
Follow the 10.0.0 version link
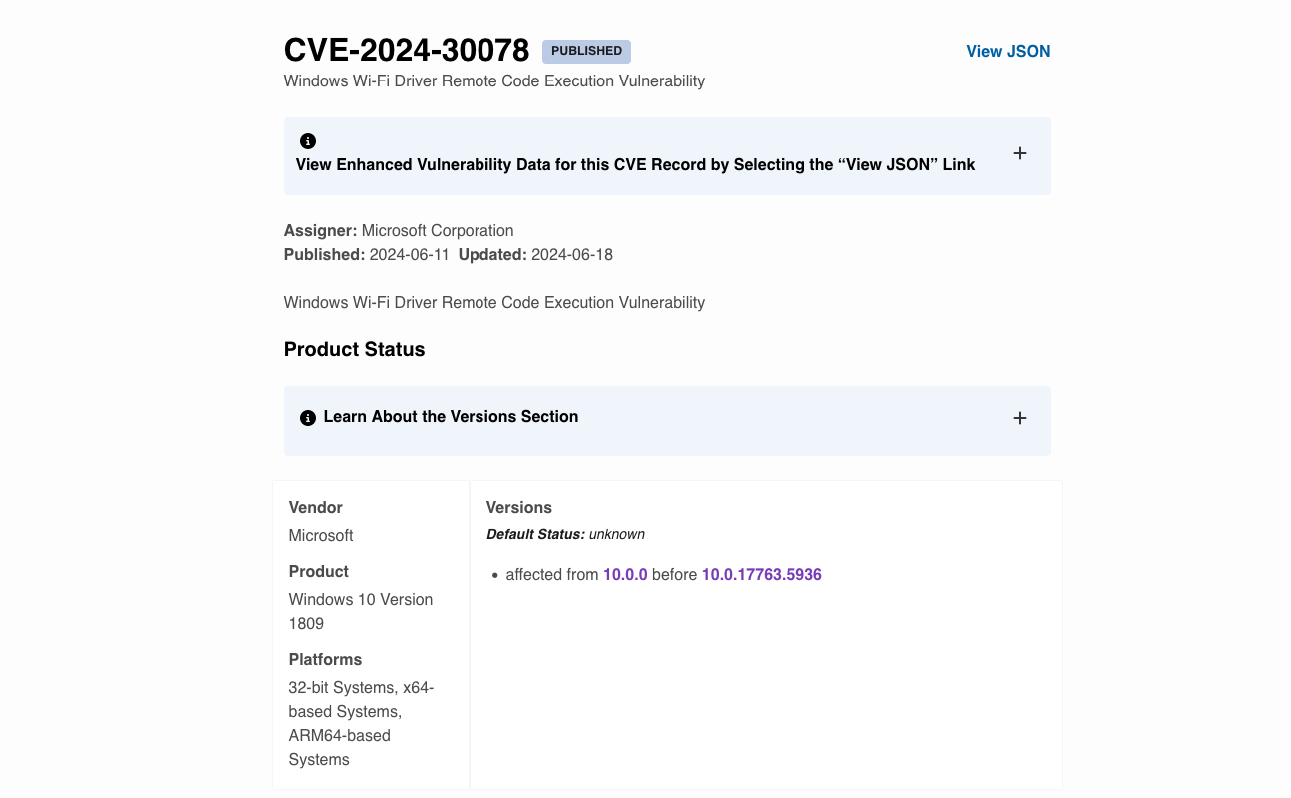(x=624, y=574)
